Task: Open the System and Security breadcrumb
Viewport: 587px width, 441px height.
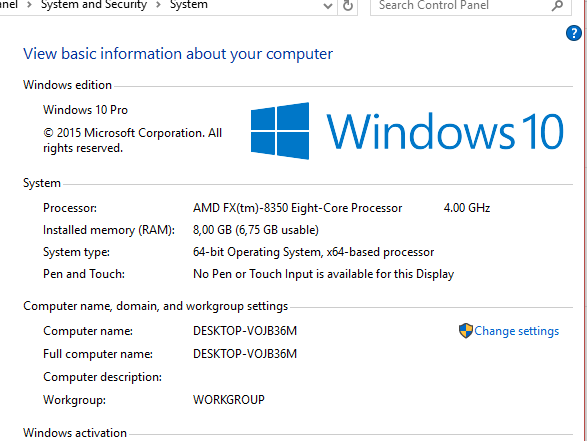Action: pos(94,5)
